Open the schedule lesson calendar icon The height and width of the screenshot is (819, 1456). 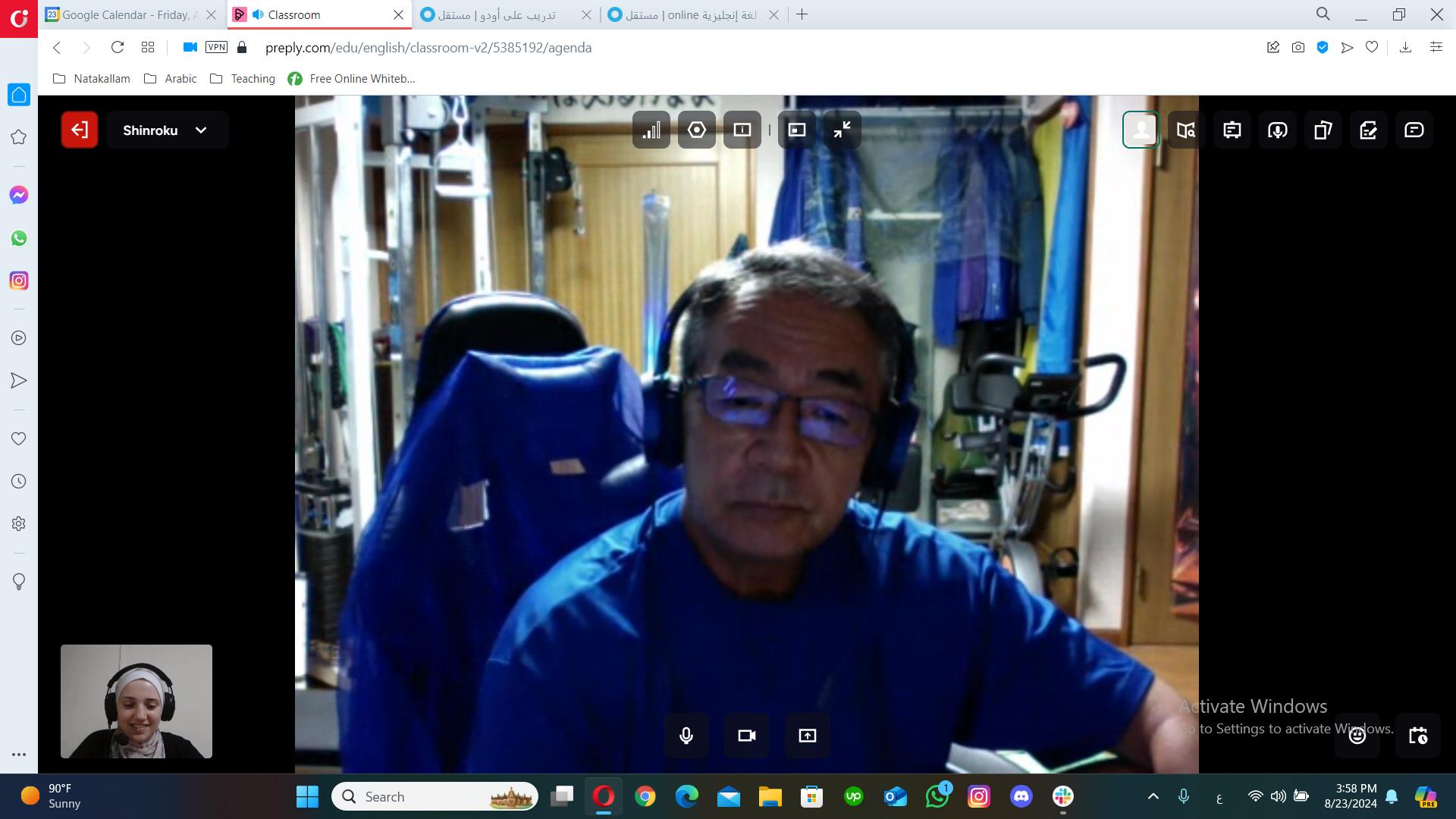click(x=1417, y=735)
